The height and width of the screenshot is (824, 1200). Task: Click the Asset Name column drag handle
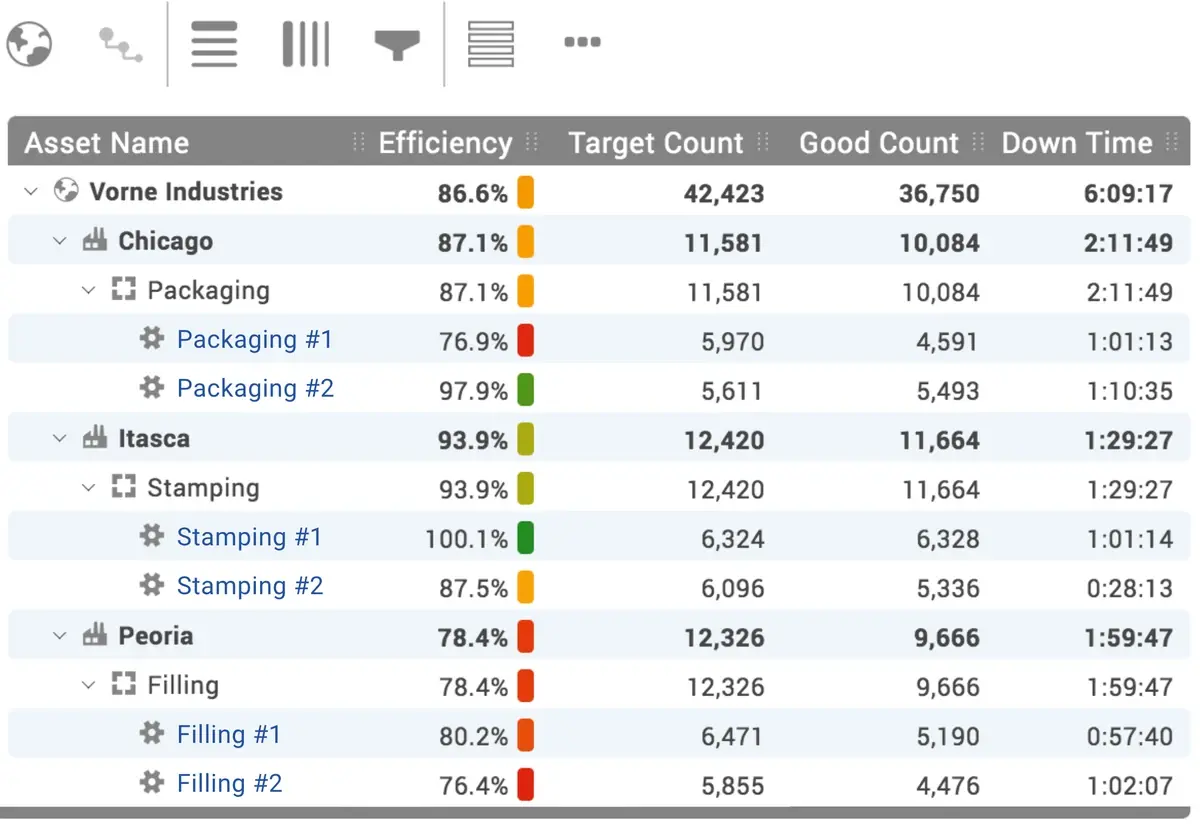359,143
